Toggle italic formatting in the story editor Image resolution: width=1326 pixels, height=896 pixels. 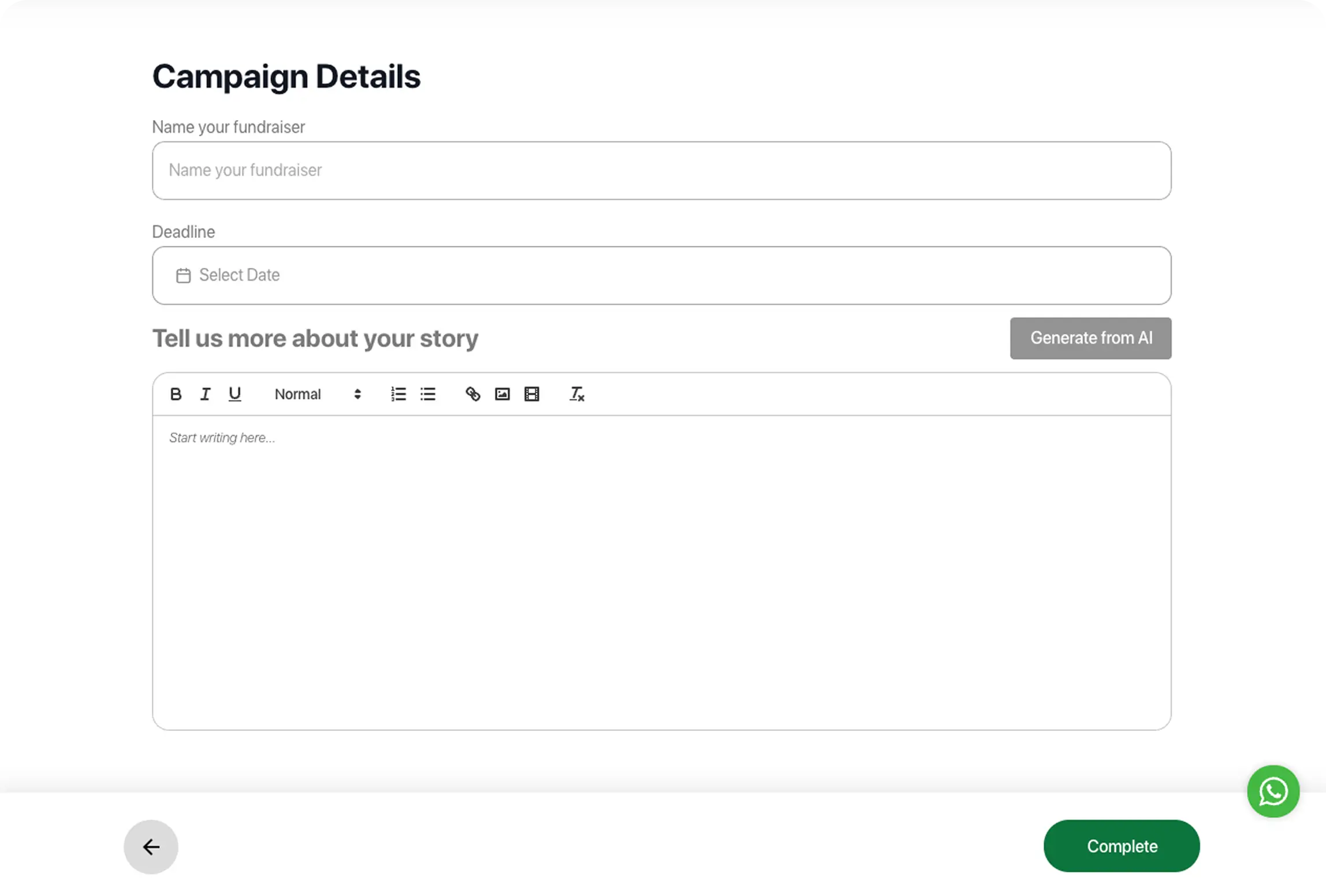tap(205, 394)
